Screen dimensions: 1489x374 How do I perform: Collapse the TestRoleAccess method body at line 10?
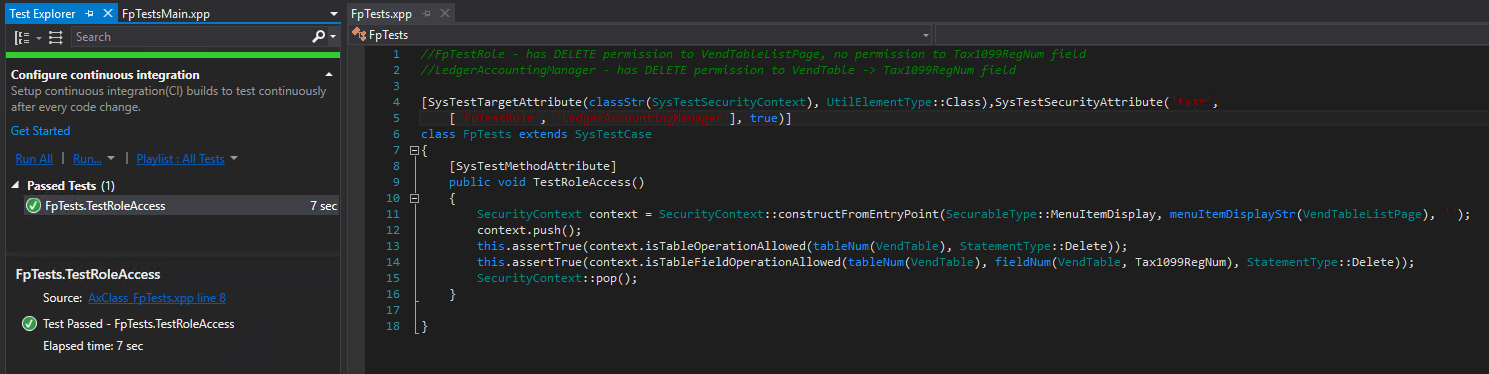pos(415,199)
